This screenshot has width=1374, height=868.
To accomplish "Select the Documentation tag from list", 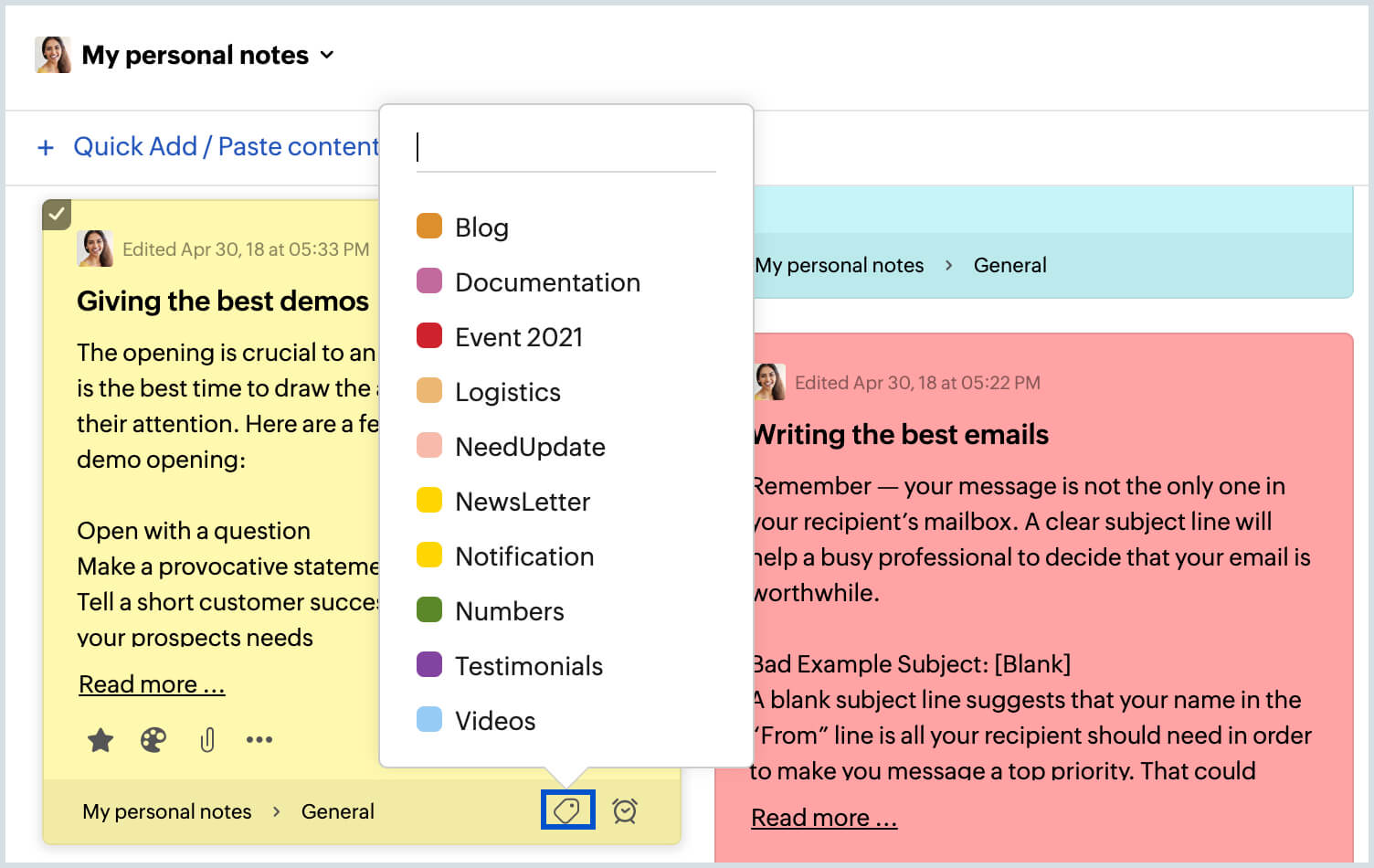I will click(x=546, y=282).
